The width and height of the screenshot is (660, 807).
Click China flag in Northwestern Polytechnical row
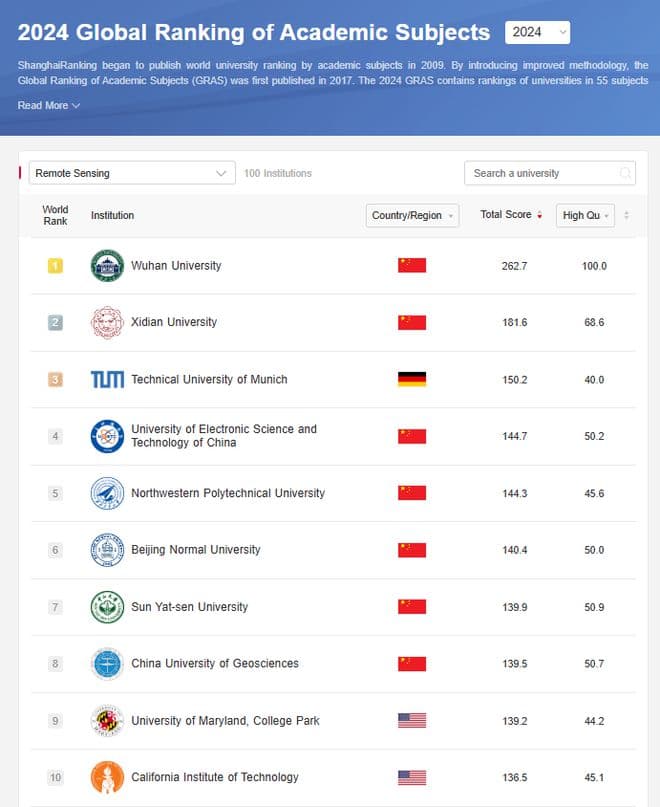click(412, 493)
